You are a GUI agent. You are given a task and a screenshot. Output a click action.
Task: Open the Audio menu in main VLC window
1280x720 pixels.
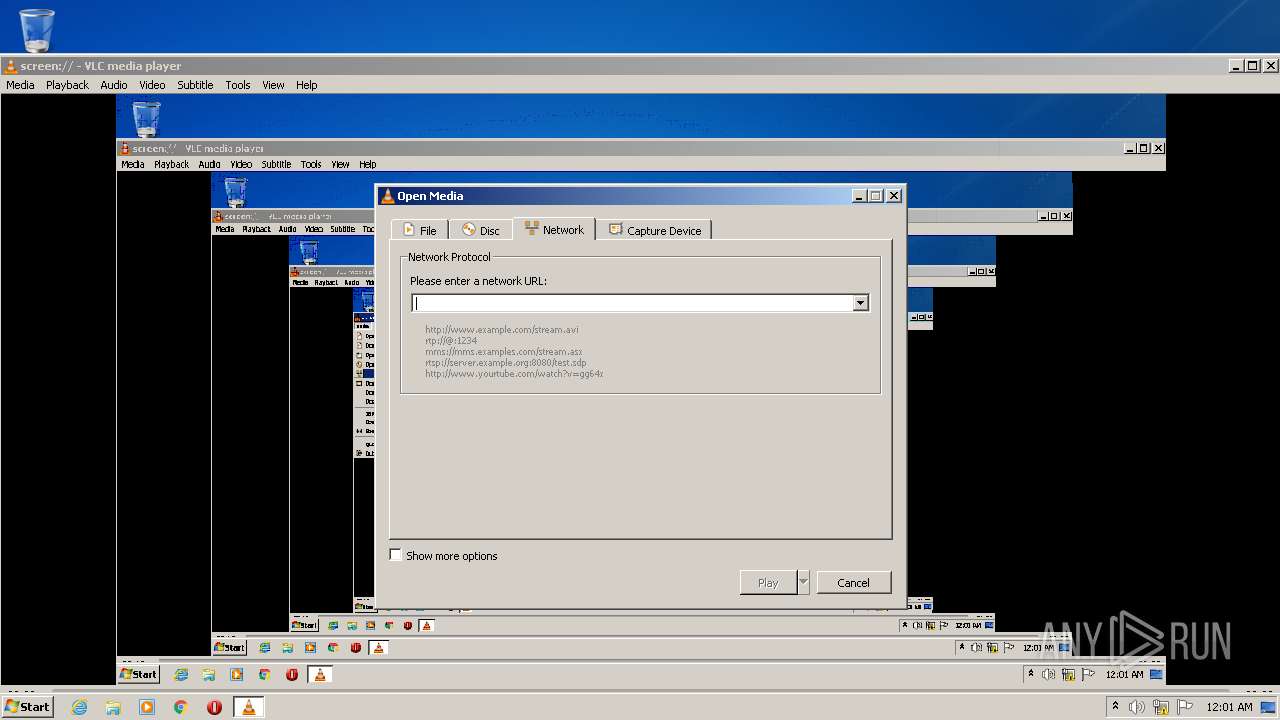114,85
